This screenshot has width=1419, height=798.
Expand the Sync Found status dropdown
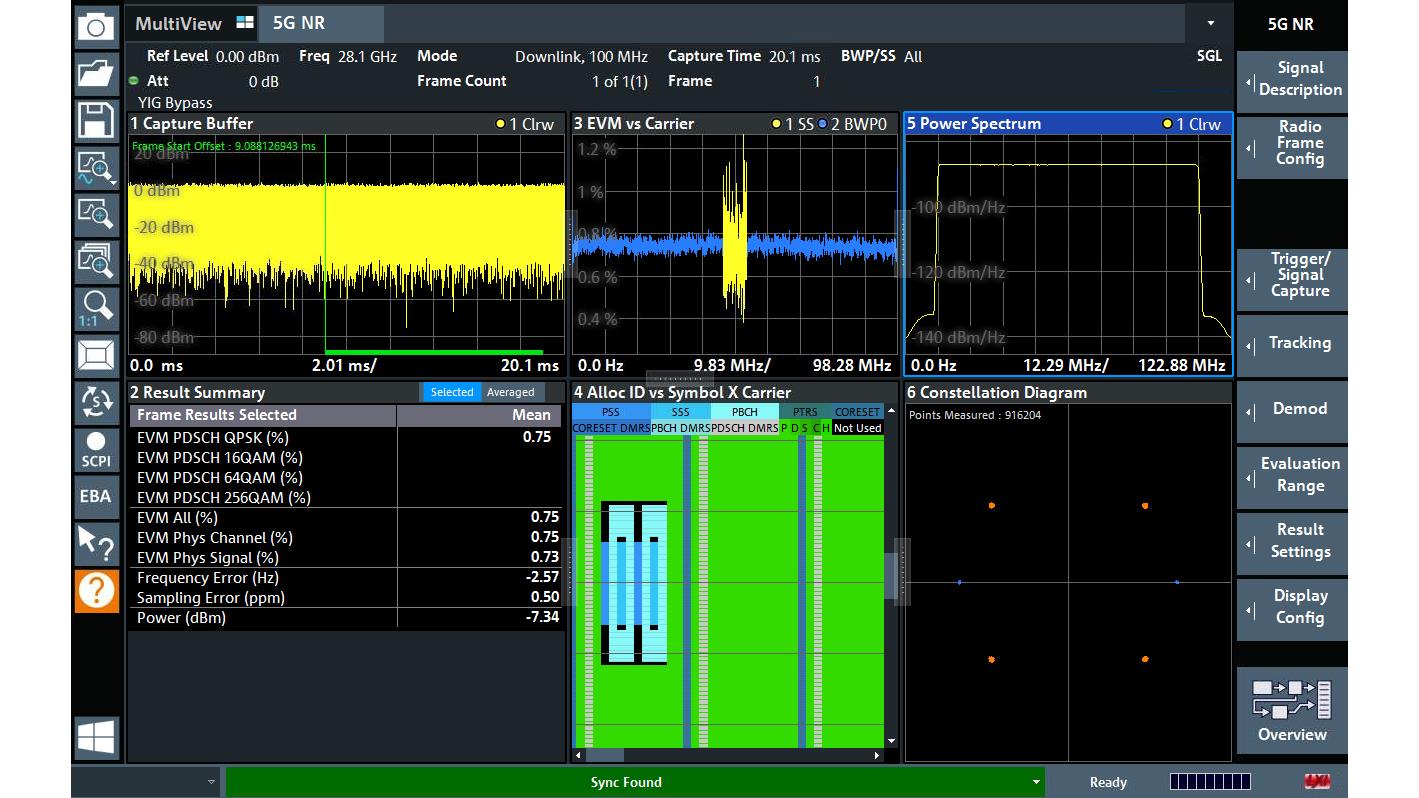point(1036,782)
